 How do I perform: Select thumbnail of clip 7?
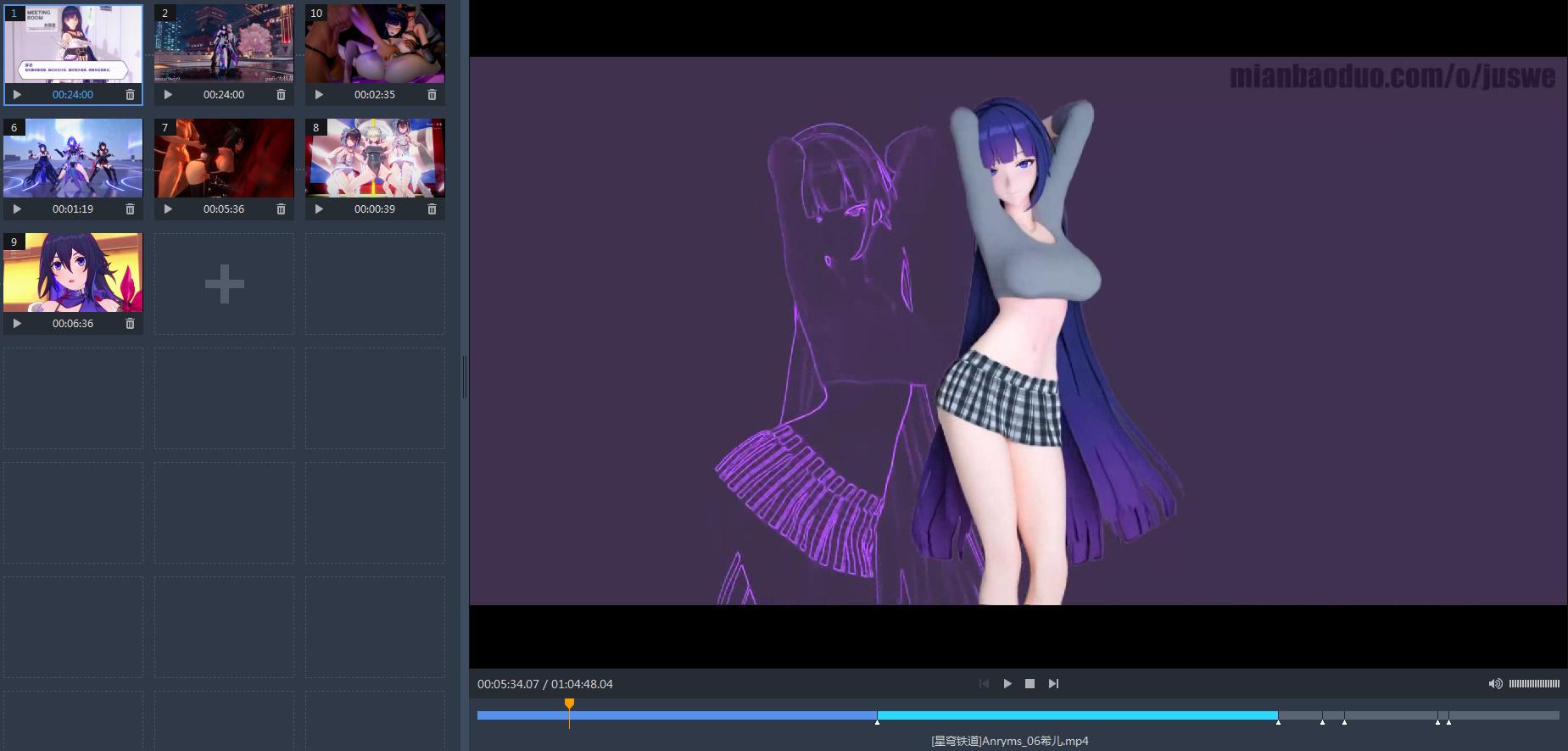pyautogui.click(x=224, y=158)
